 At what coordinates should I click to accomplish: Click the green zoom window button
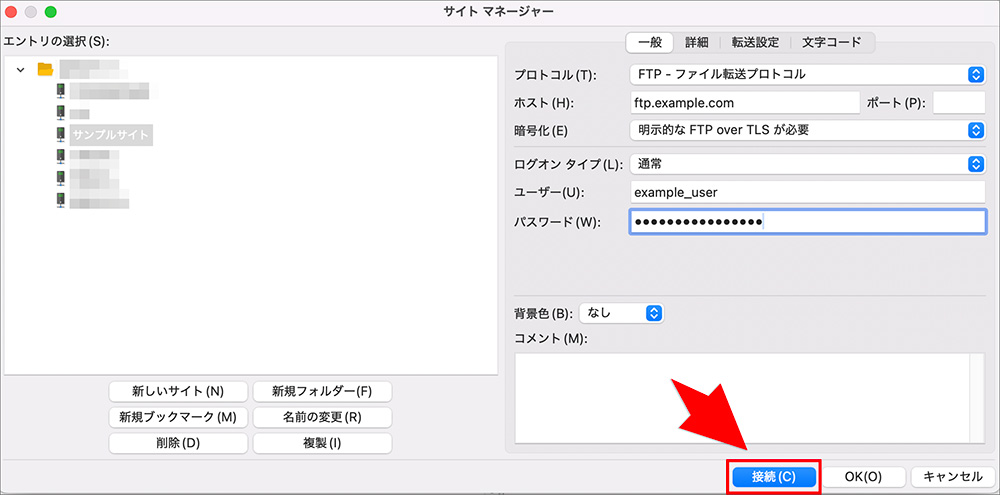coord(50,11)
